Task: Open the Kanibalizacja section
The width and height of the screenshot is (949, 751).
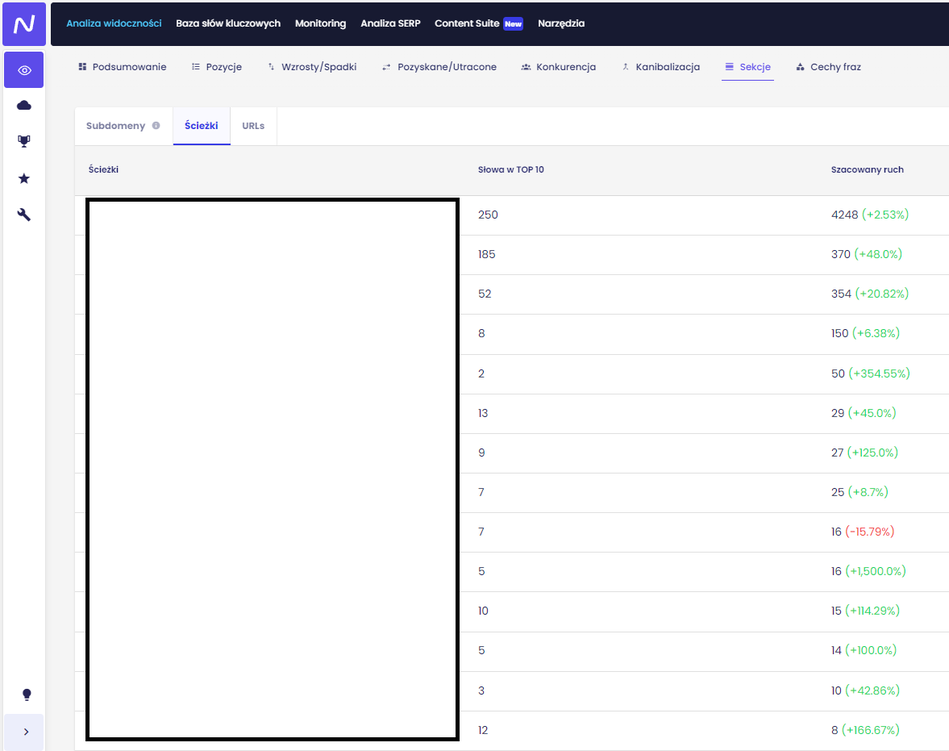Action: pyautogui.click(x=667, y=67)
